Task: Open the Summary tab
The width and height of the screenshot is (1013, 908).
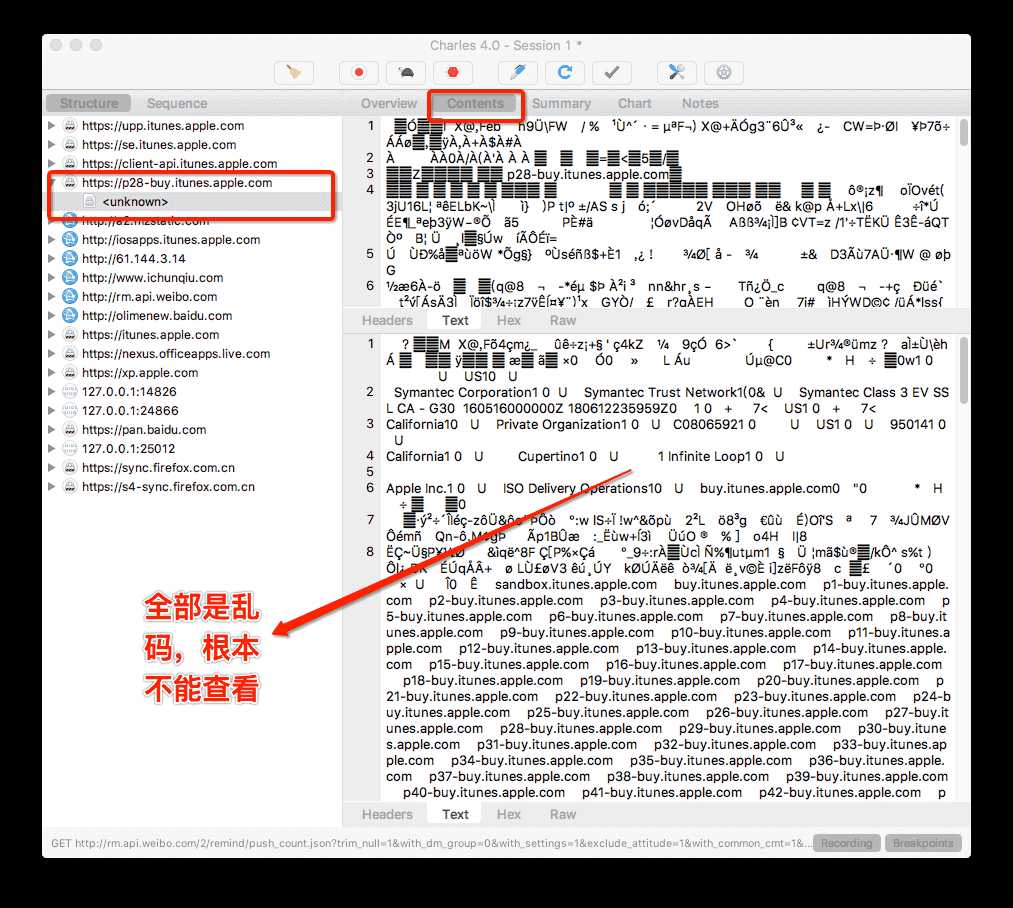Action: [561, 103]
